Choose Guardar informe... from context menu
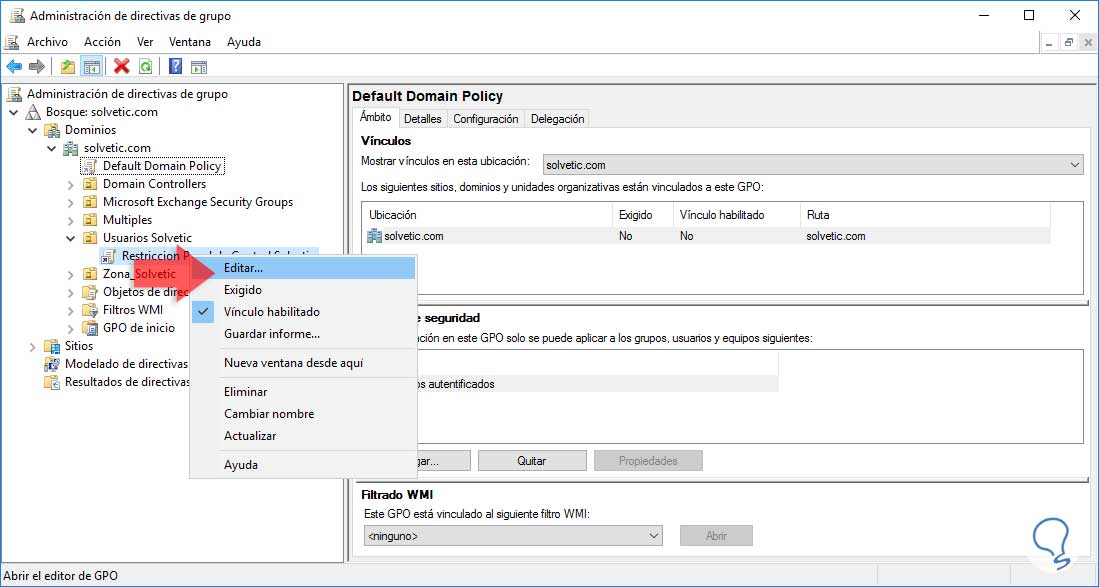 click(x=303, y=333)
